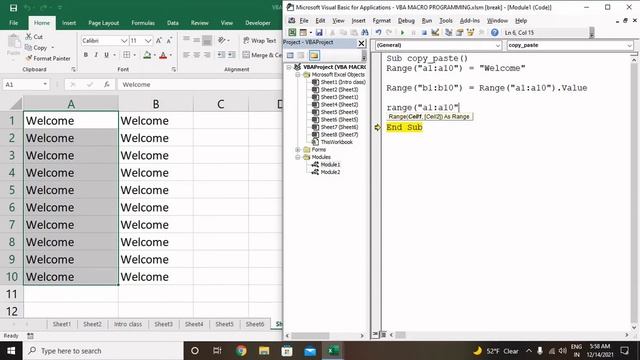The image size is (640, 360).
Task: Click the column C header in Excel
Action: pos(220,104)
